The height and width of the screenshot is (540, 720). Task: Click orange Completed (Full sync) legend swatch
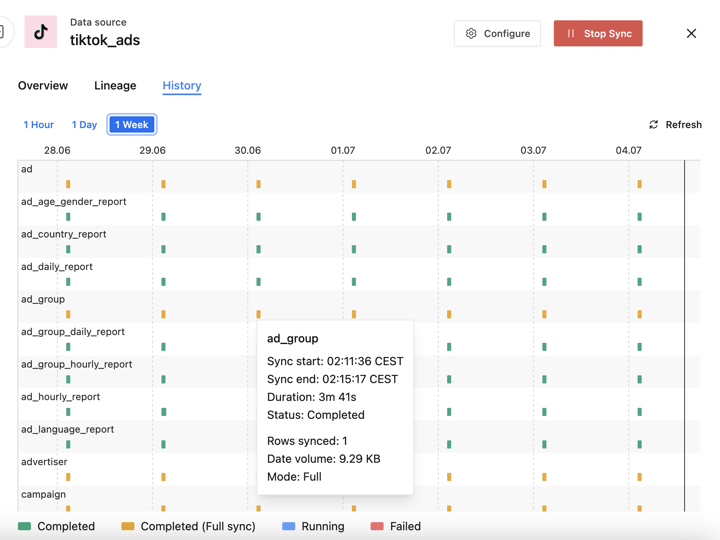(128, 526)
